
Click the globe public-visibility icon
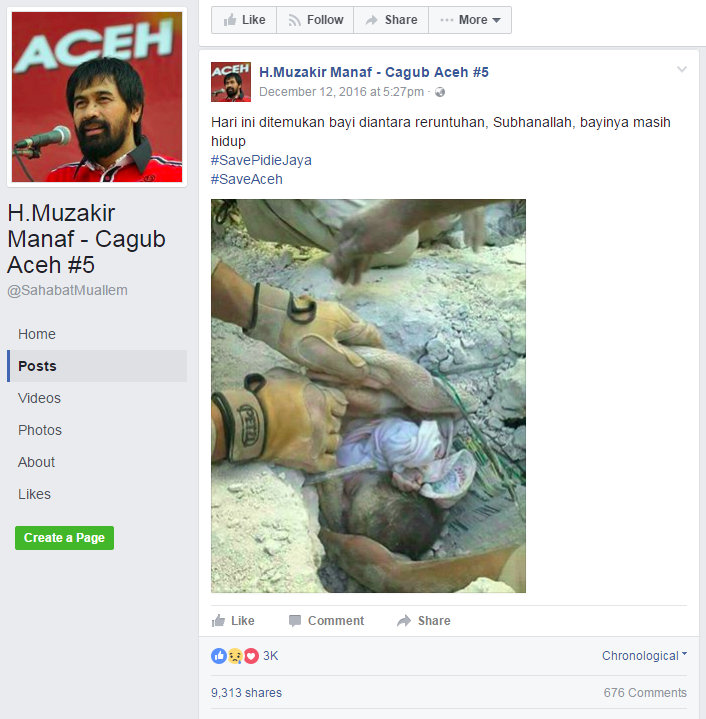[x=440, y=92]
